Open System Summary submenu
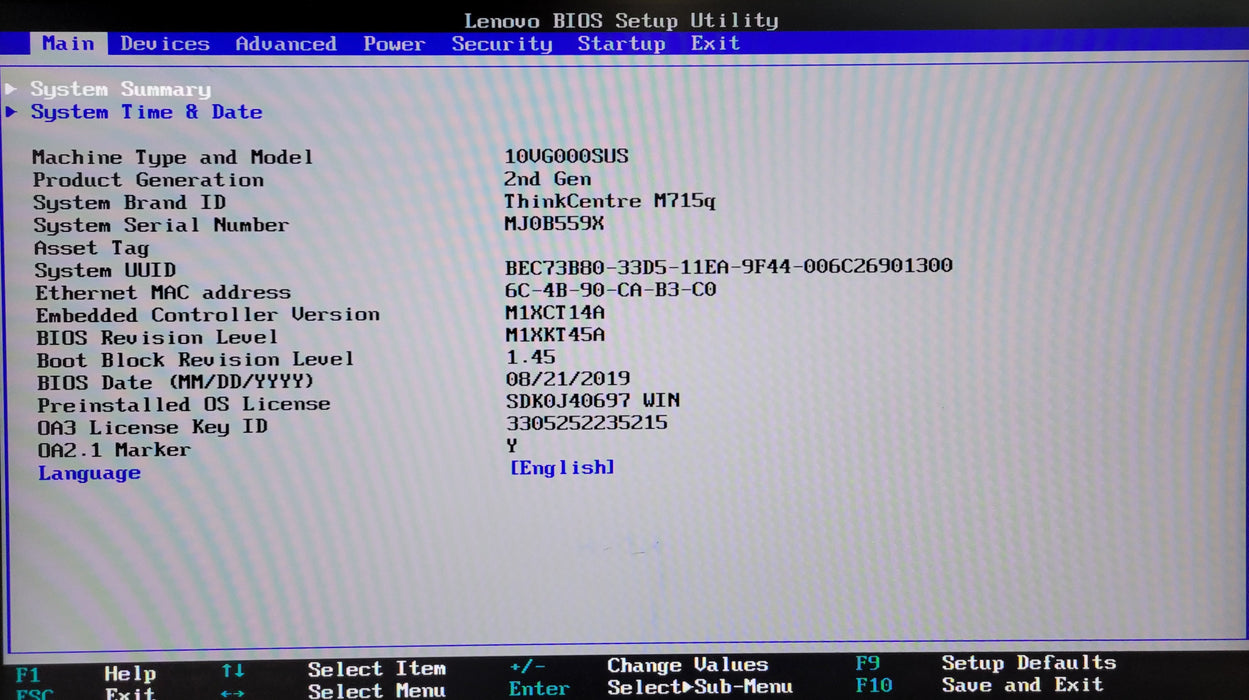The height and width of the screenshot is (700, 1249). pos(121,89)
